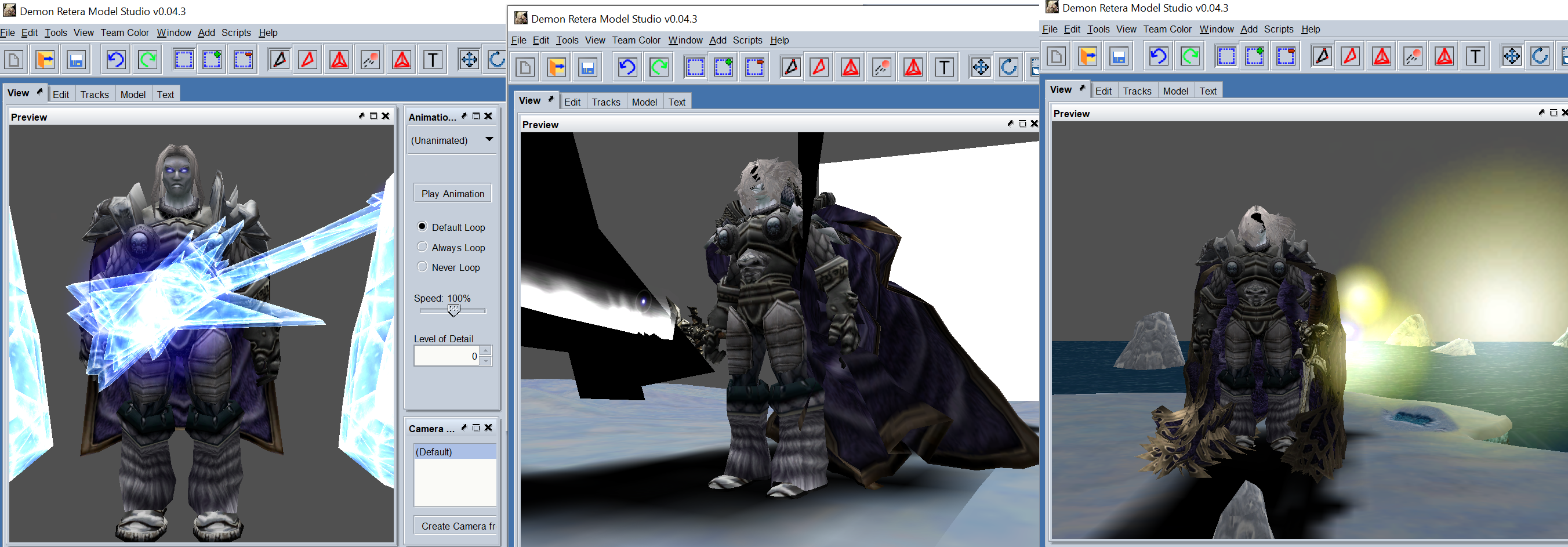
Task: Select red double-triangle group mode in middle window
Action: click(851, 68)
